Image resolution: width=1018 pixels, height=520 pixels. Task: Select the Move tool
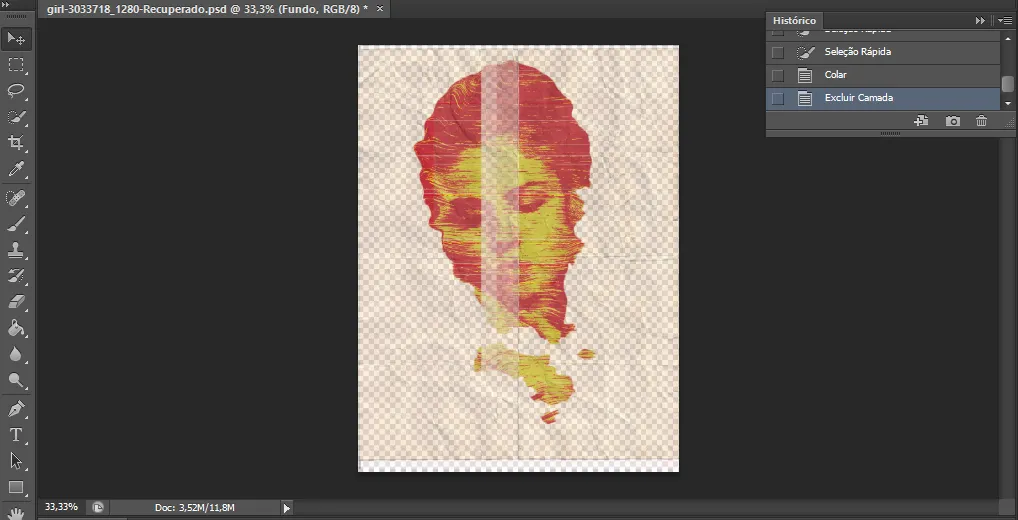(x=16, y=39)
